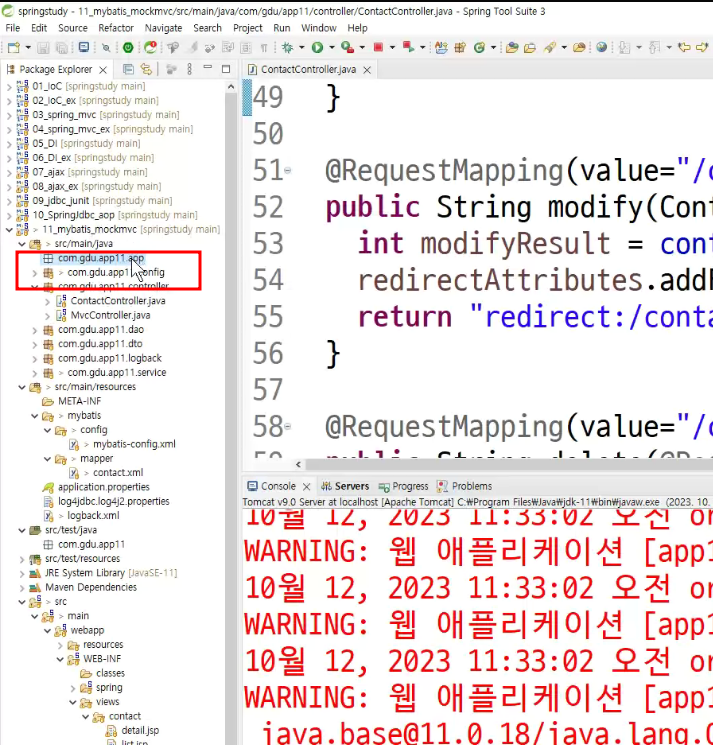713x745 pixels.
Task: Open the Navigate menu
Action: pyautogui.click(x=163, y=28)
